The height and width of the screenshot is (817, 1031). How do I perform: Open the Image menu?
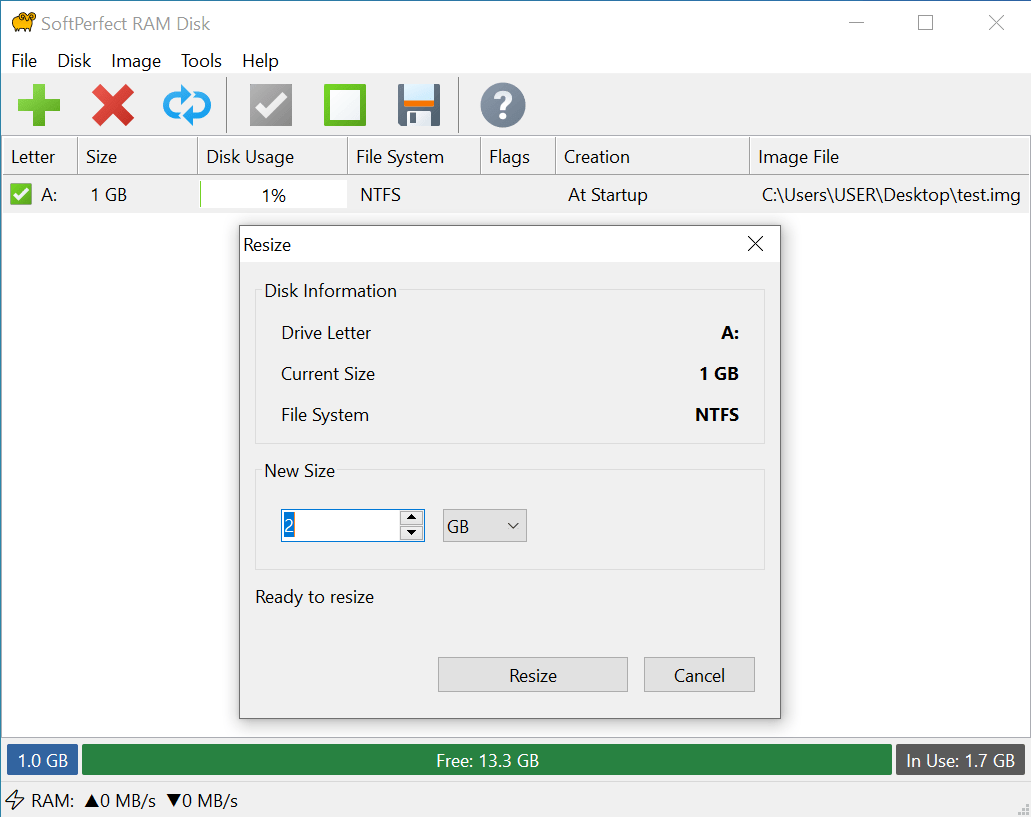(136, 61)
